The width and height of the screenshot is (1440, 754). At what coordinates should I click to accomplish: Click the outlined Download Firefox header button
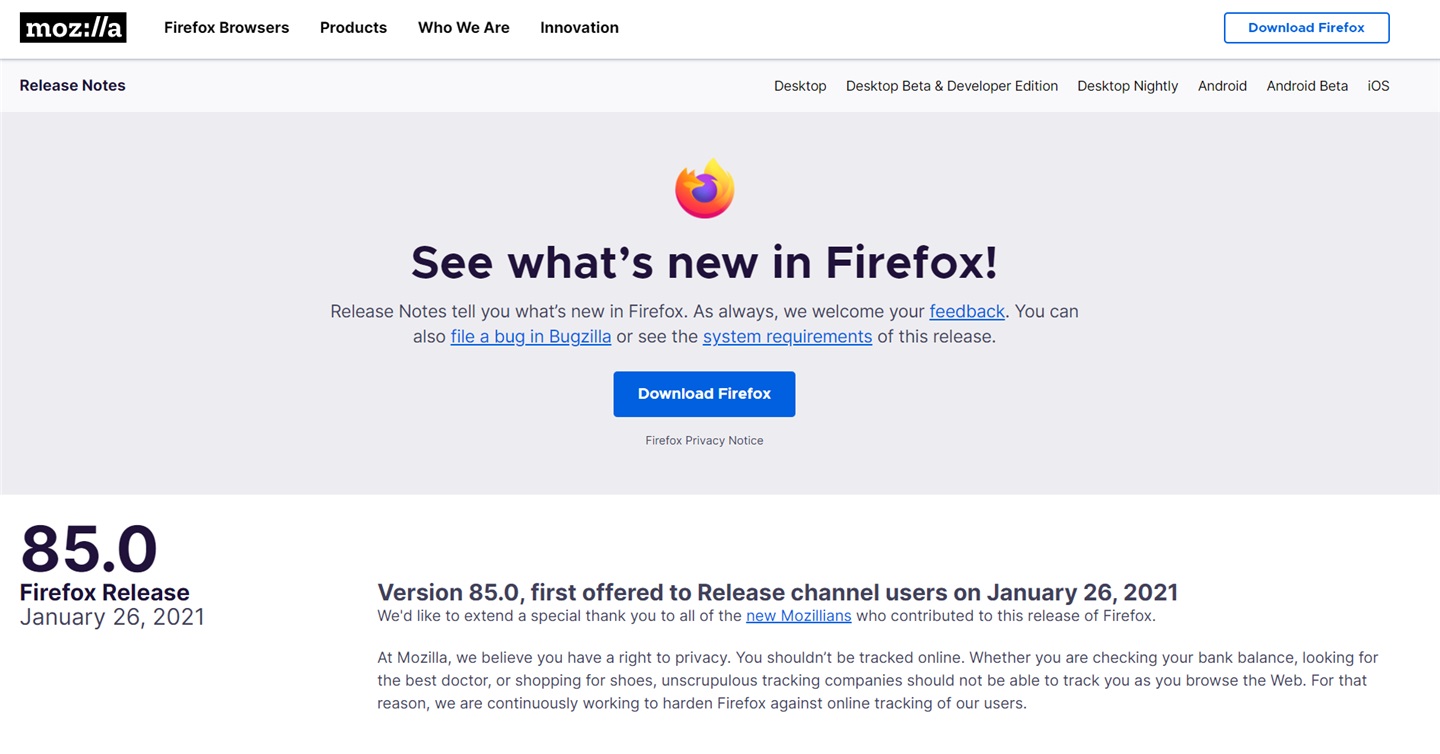(1306, 28)
